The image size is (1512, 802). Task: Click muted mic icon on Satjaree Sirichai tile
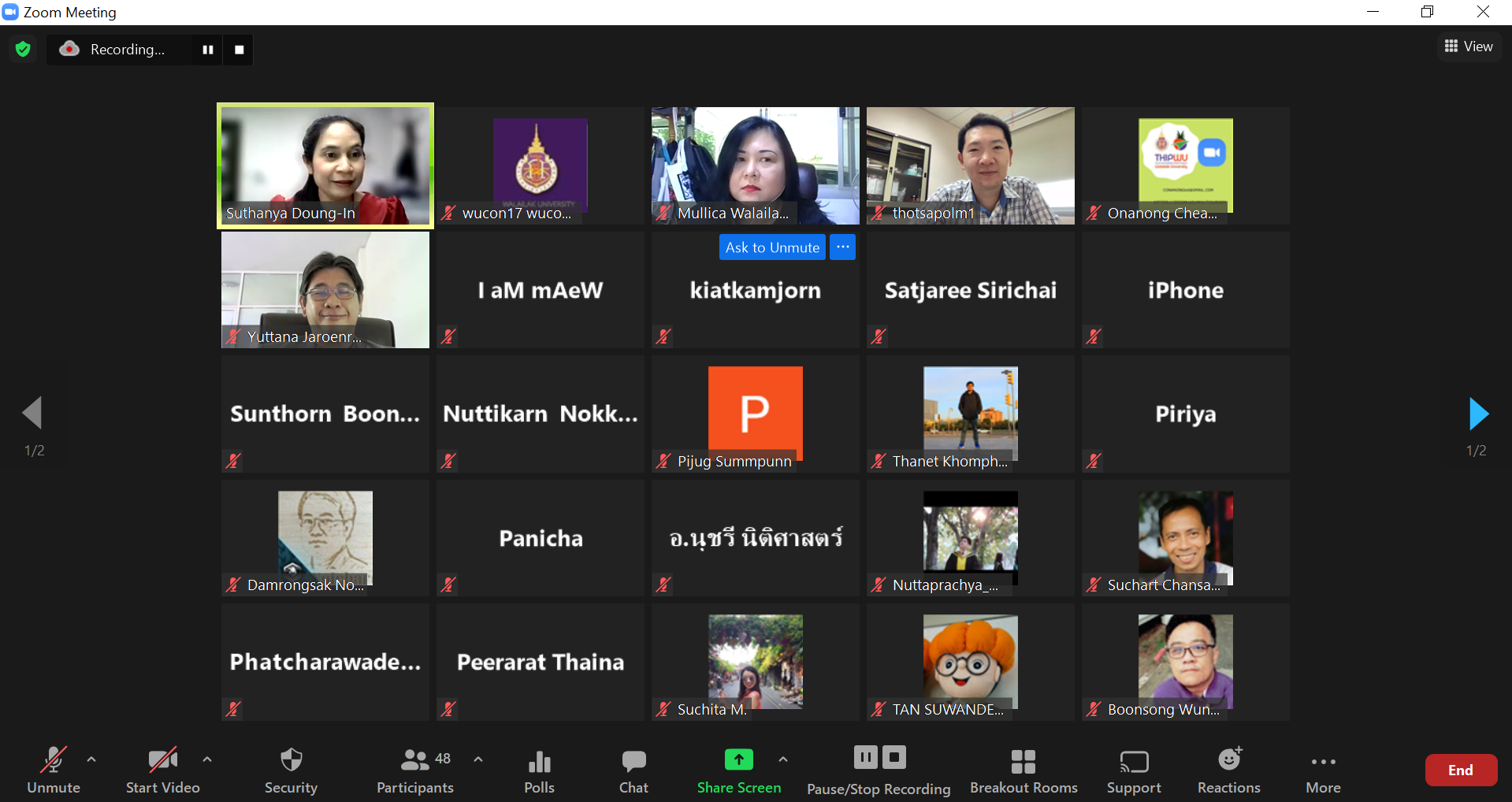[879, 336]
